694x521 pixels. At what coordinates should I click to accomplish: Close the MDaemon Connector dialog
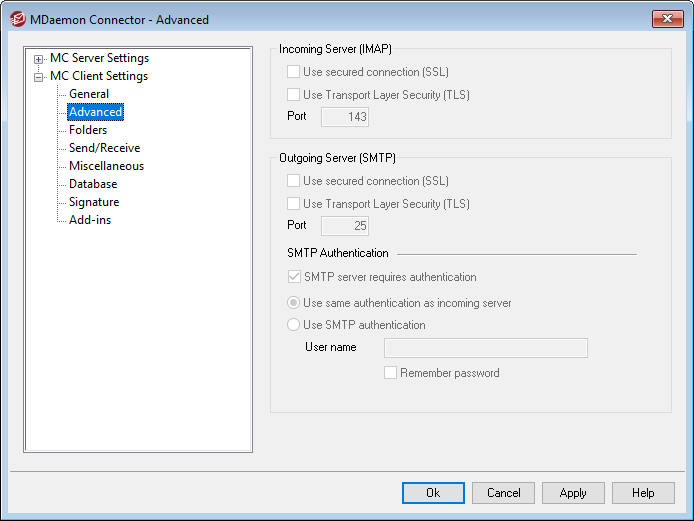coord(667,18)
